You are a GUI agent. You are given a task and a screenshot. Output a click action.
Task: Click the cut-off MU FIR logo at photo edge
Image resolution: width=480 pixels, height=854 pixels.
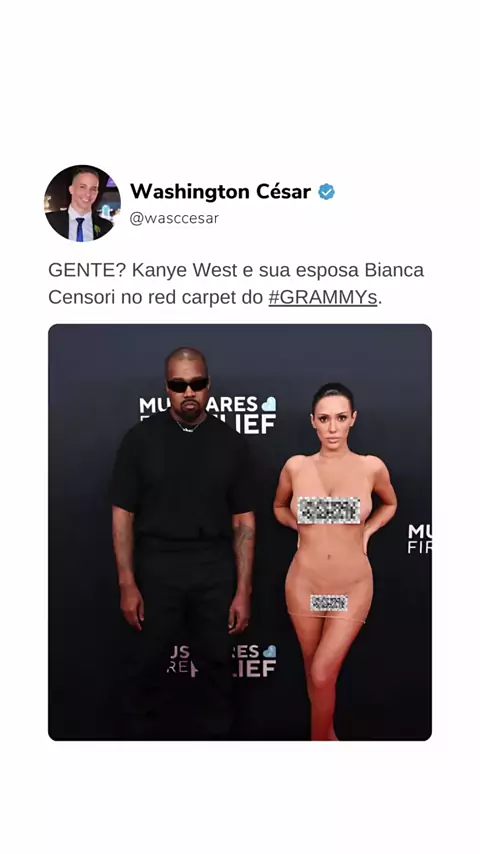420,539
